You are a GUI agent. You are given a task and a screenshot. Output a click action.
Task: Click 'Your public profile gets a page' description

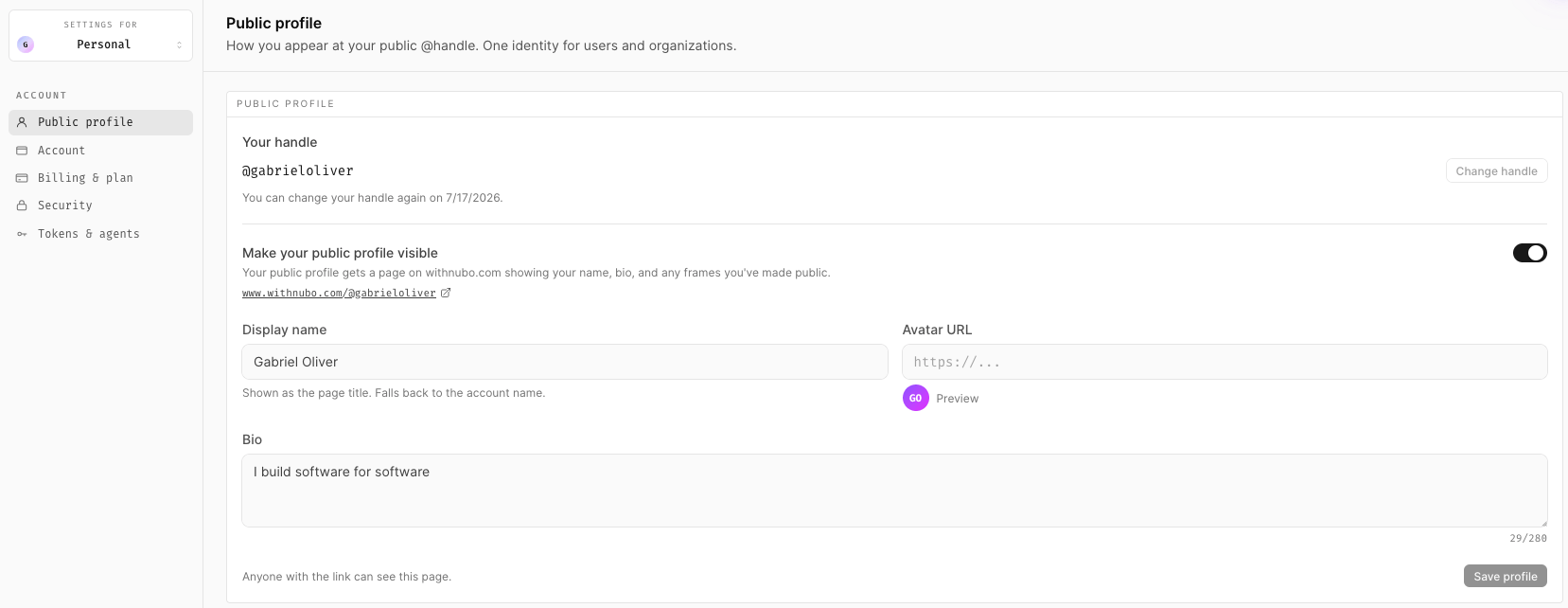(536, 273)
